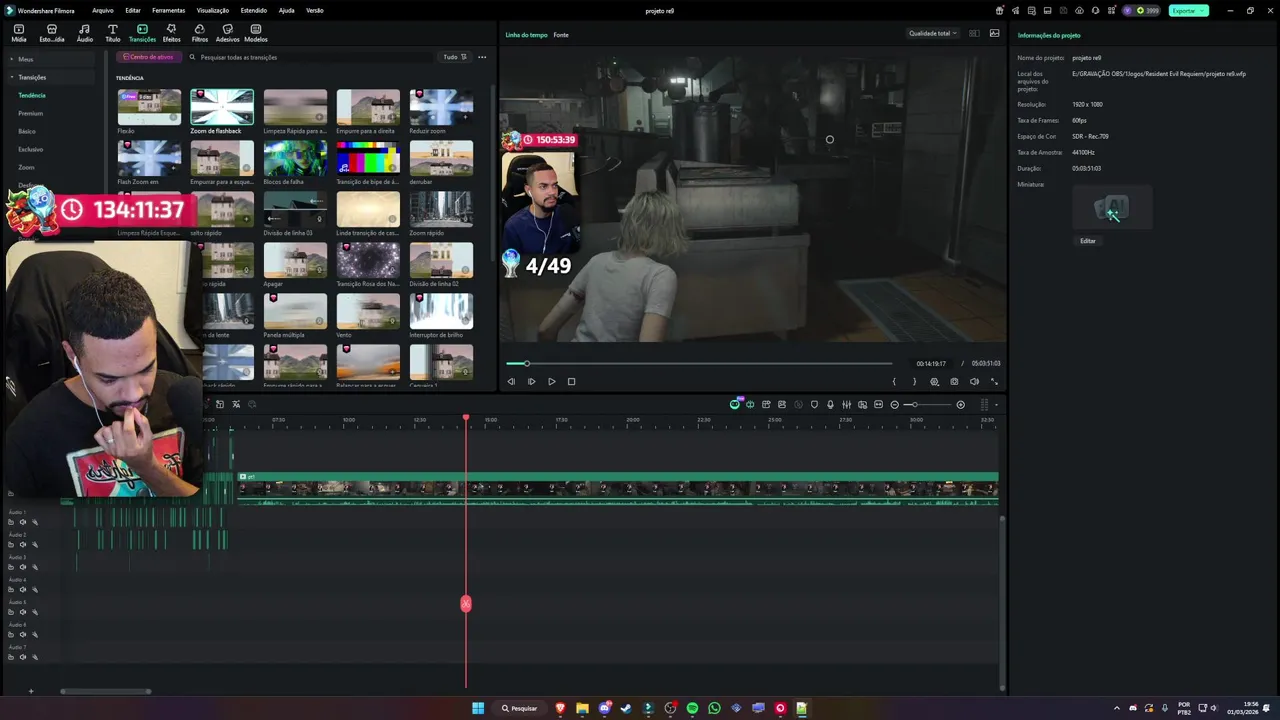This screenshot has height=720, width=1280.
Task: Take a snapshot of the preview frame
Action: (954, 381)
